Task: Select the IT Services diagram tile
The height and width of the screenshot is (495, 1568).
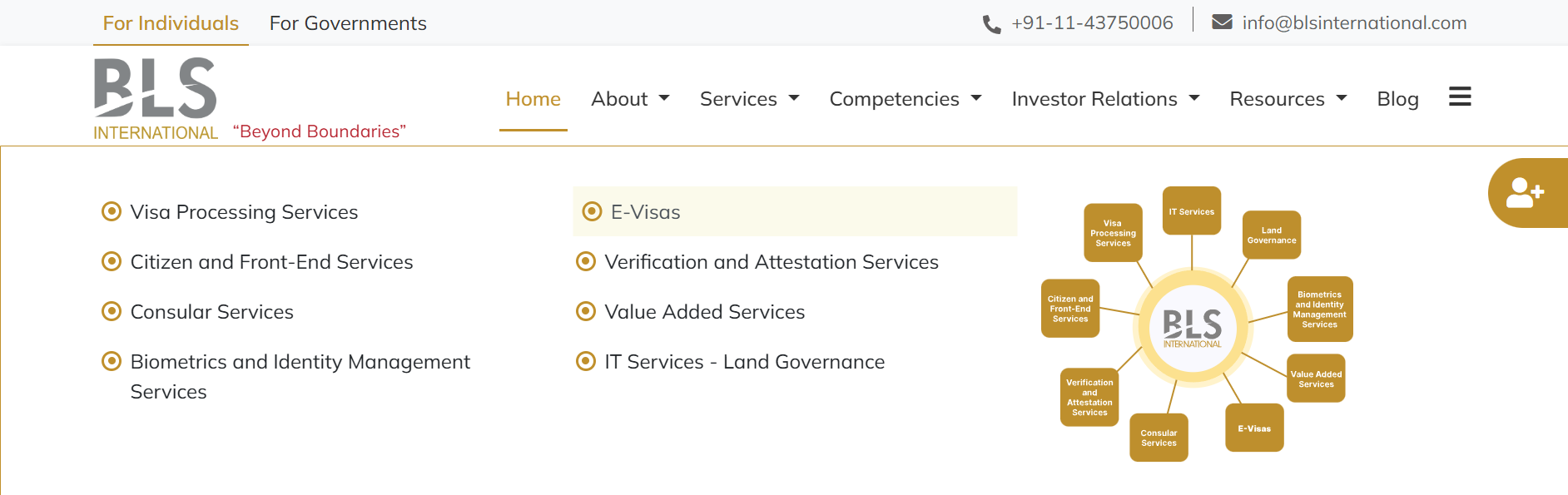Action: (x=1192, y=210)
